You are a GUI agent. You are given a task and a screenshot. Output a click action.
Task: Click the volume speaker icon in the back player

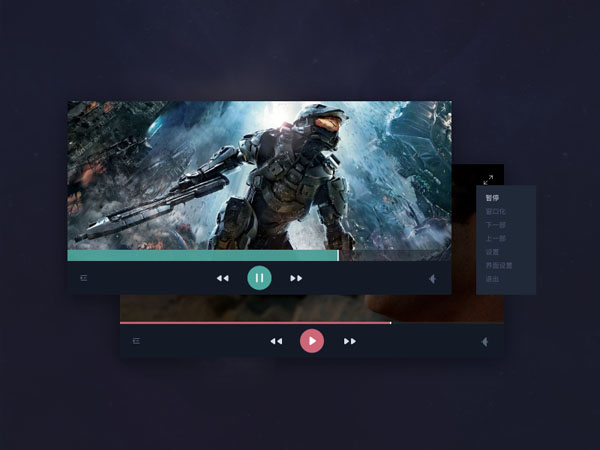click(x=485, y=342)
